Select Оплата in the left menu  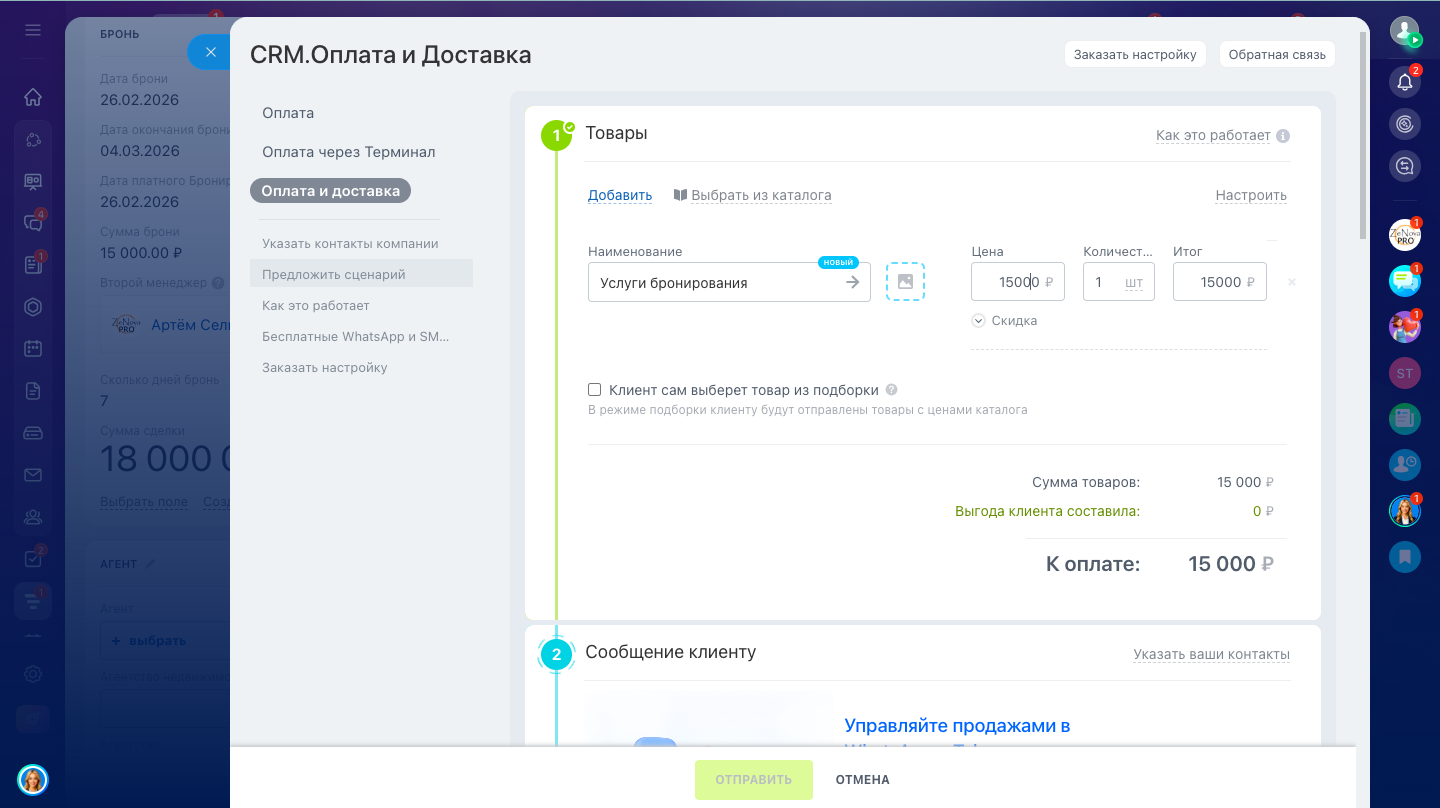click(x=288, y=113)
